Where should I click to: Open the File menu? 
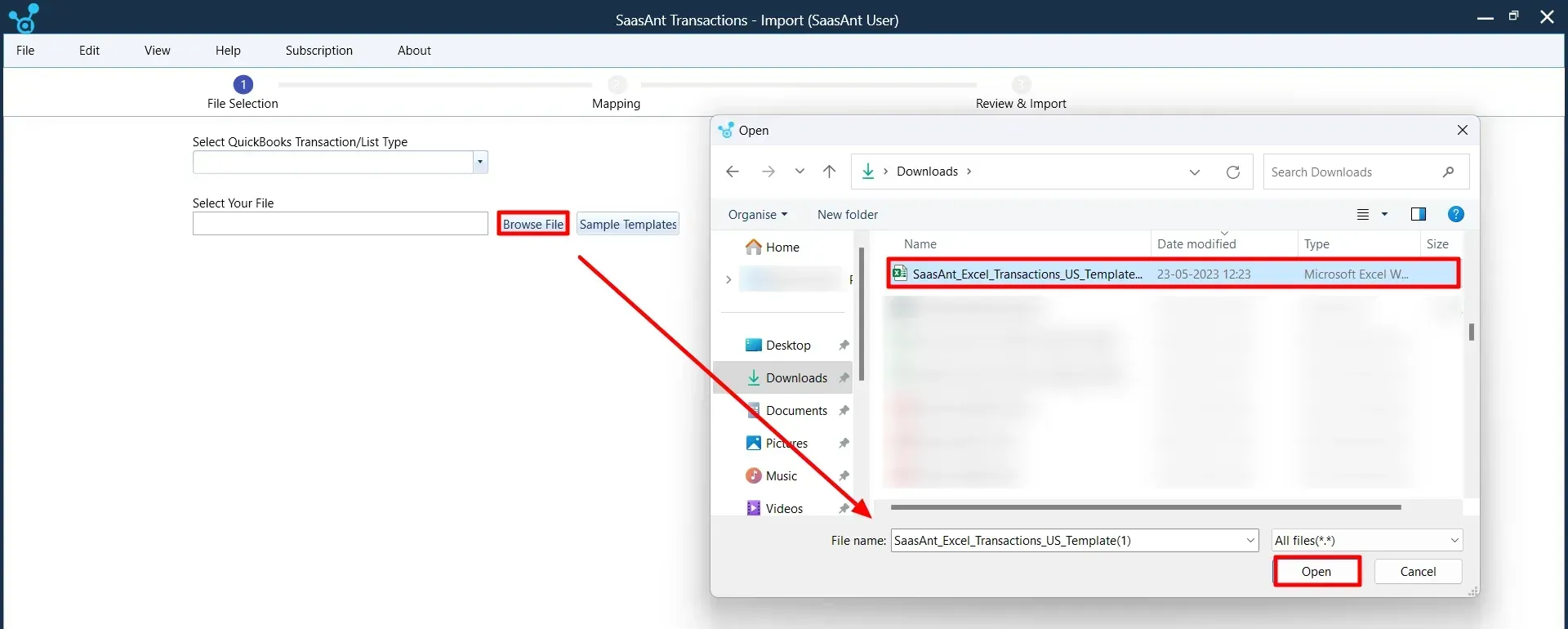(25, 51)
